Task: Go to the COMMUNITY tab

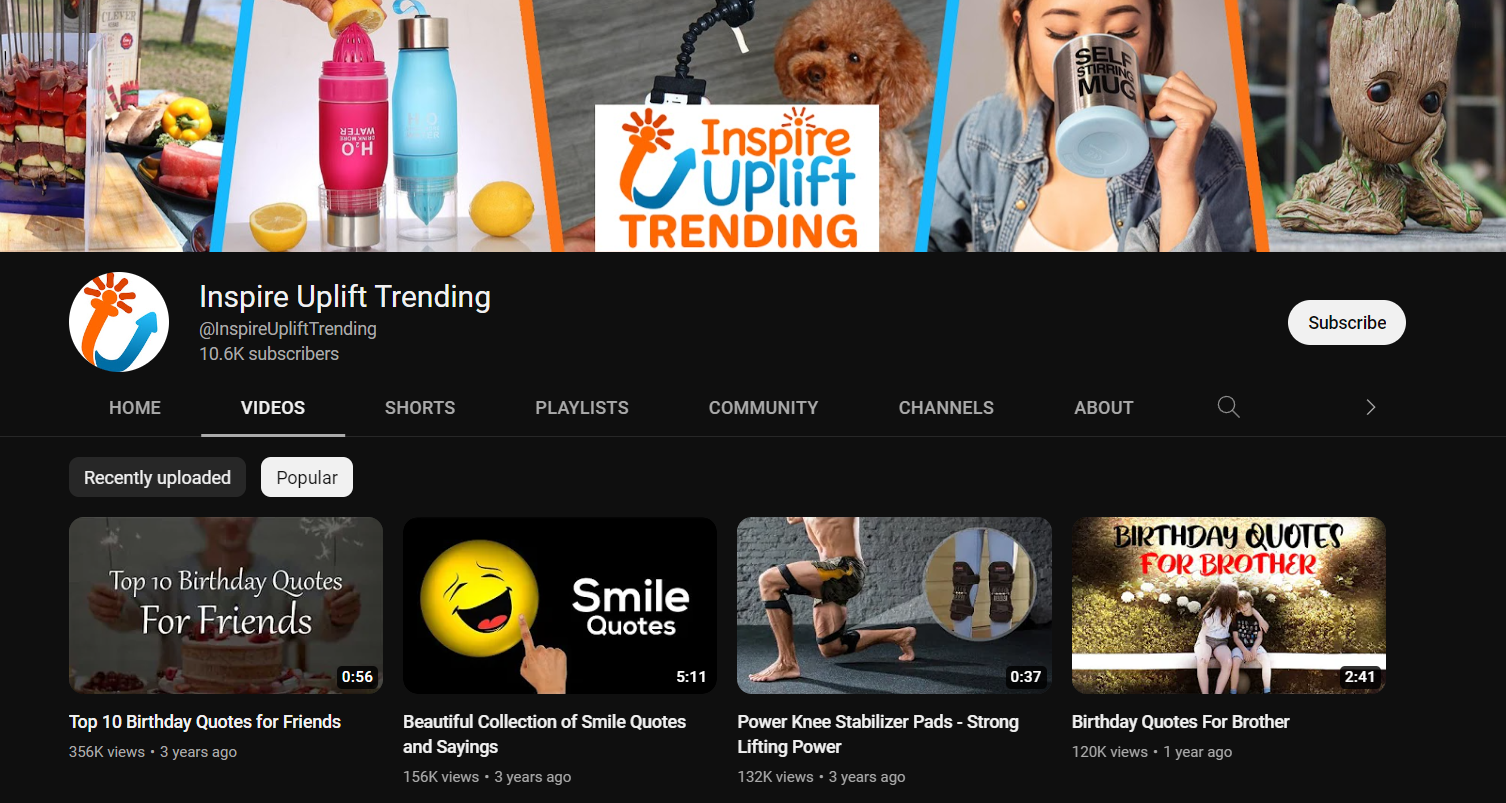Action: click(763, 408)
